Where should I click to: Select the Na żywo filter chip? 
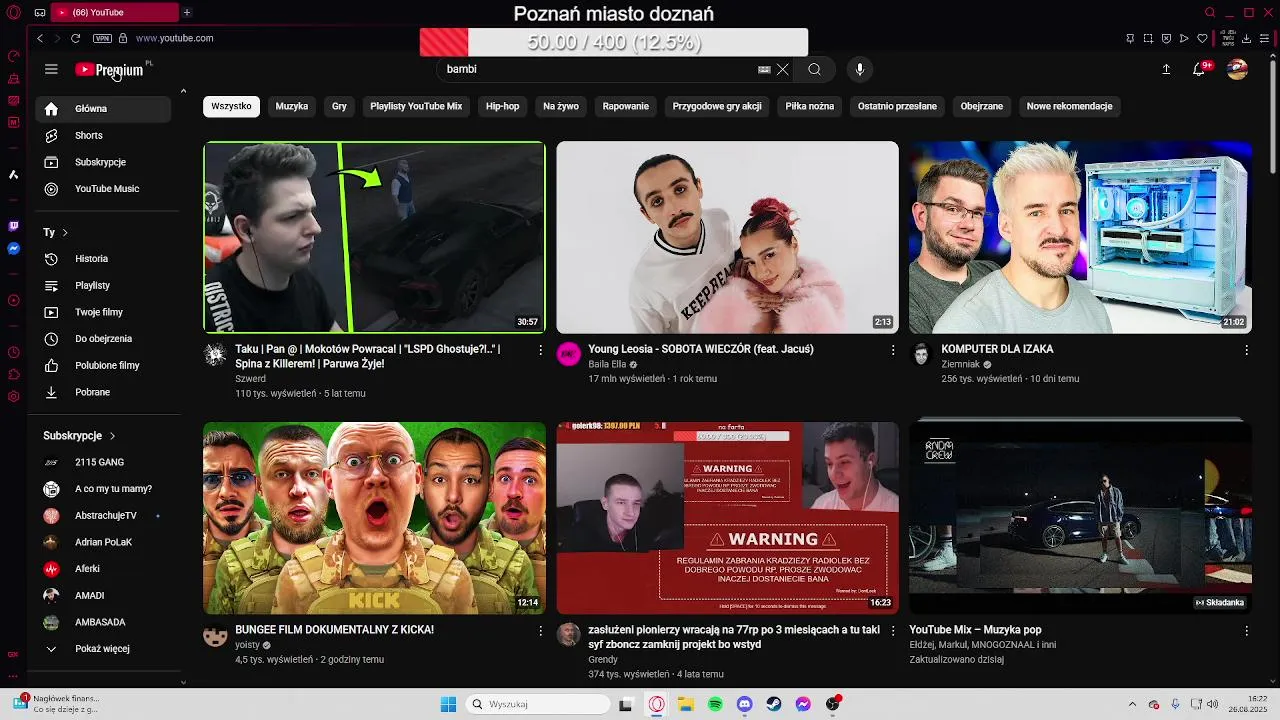tap(561, 106)
